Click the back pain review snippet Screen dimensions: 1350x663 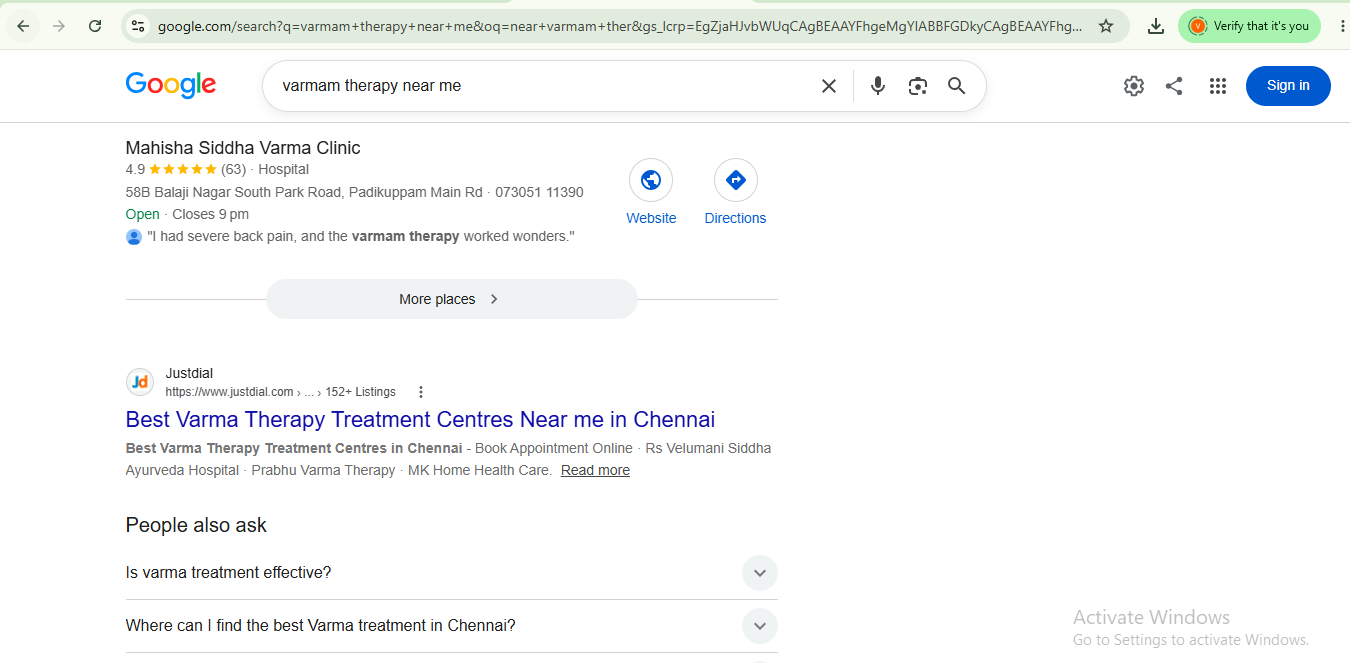[361, 237]
